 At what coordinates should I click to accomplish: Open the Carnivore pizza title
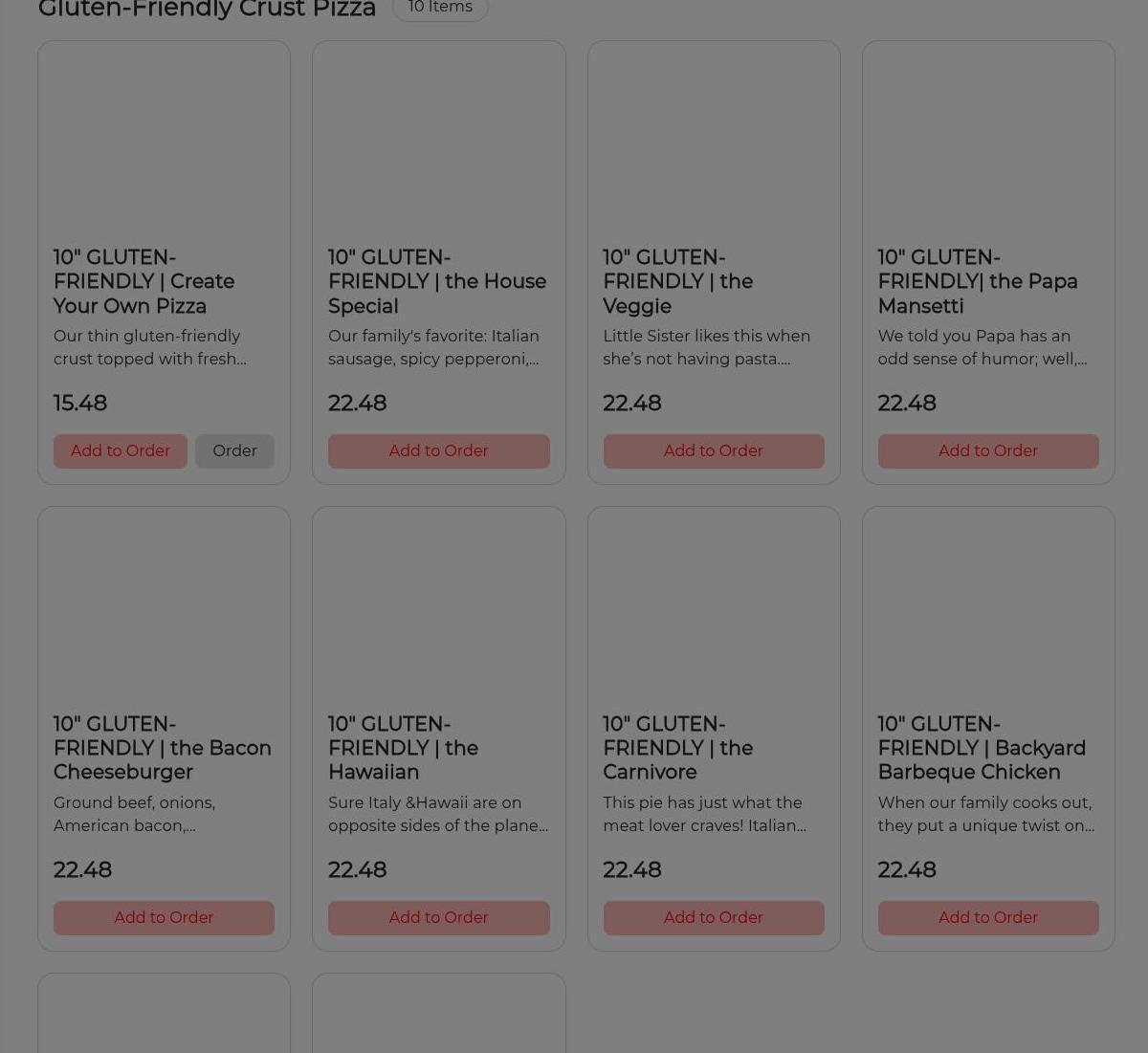(x=677, y=748)
